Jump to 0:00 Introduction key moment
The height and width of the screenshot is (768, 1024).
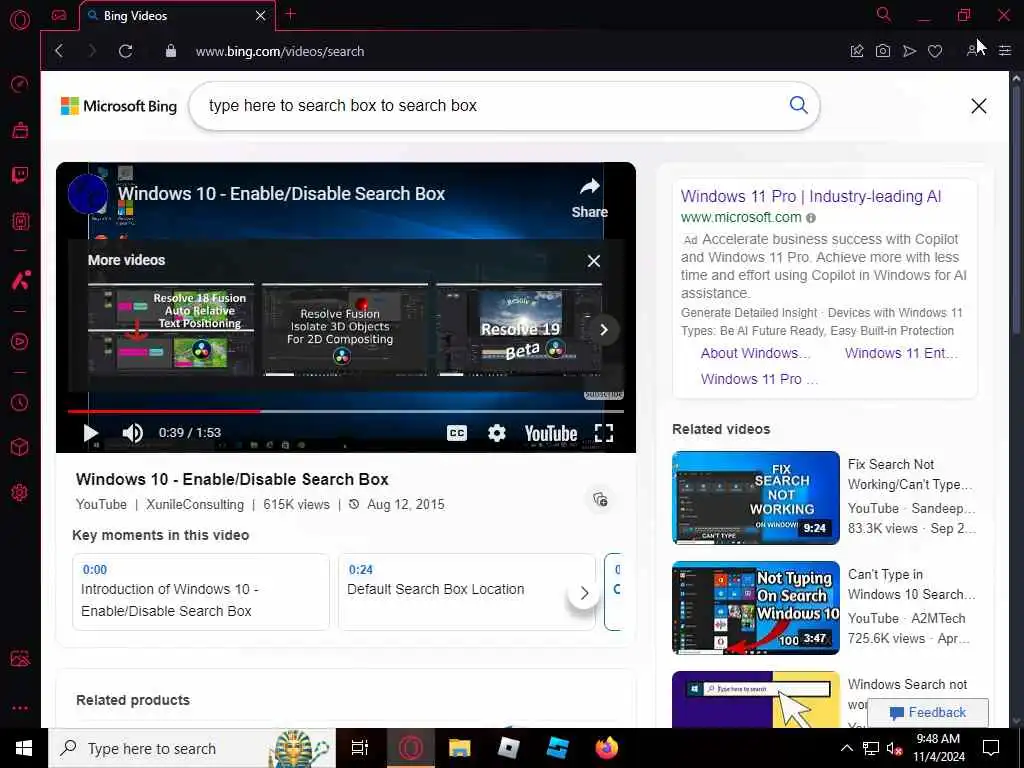pyautogui.click(x=201, y=592)
